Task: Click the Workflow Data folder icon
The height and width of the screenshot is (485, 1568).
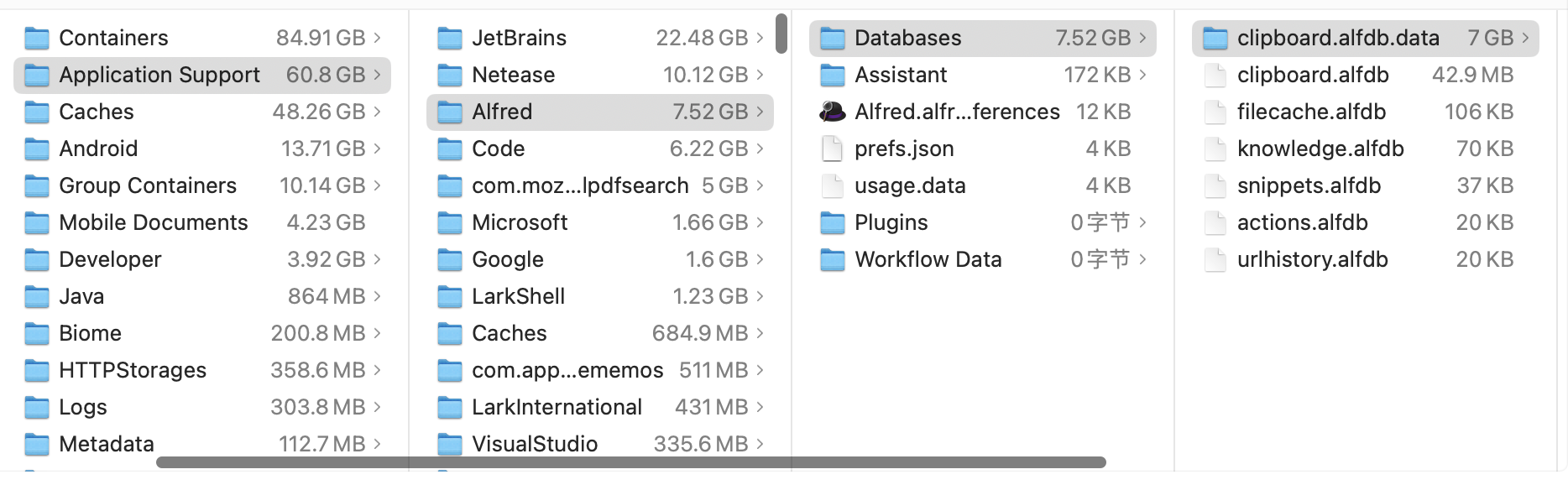Action: [832, 259]
